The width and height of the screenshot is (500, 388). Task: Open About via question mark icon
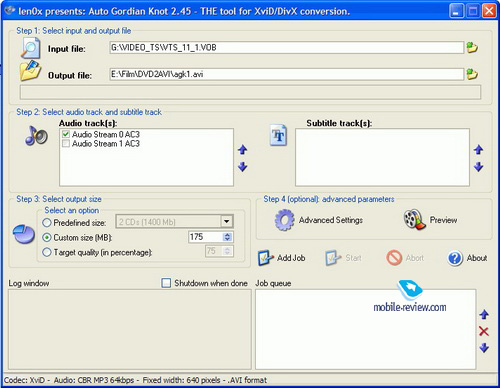455,258
